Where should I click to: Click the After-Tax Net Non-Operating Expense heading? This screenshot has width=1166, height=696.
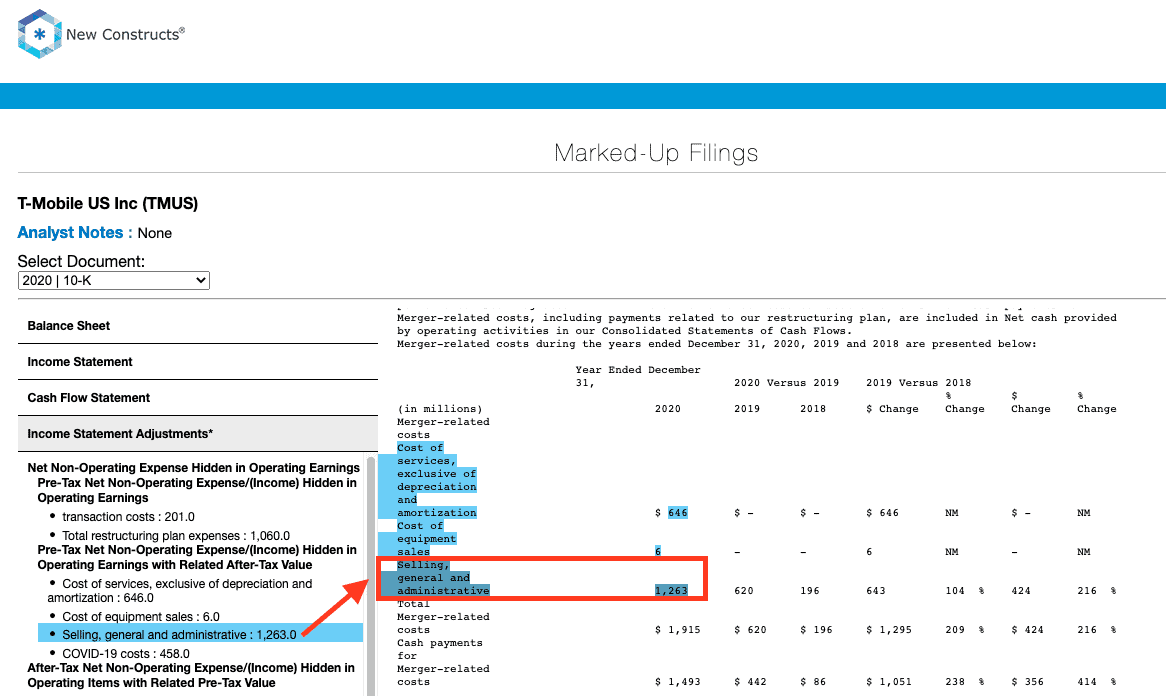point(191,675)
